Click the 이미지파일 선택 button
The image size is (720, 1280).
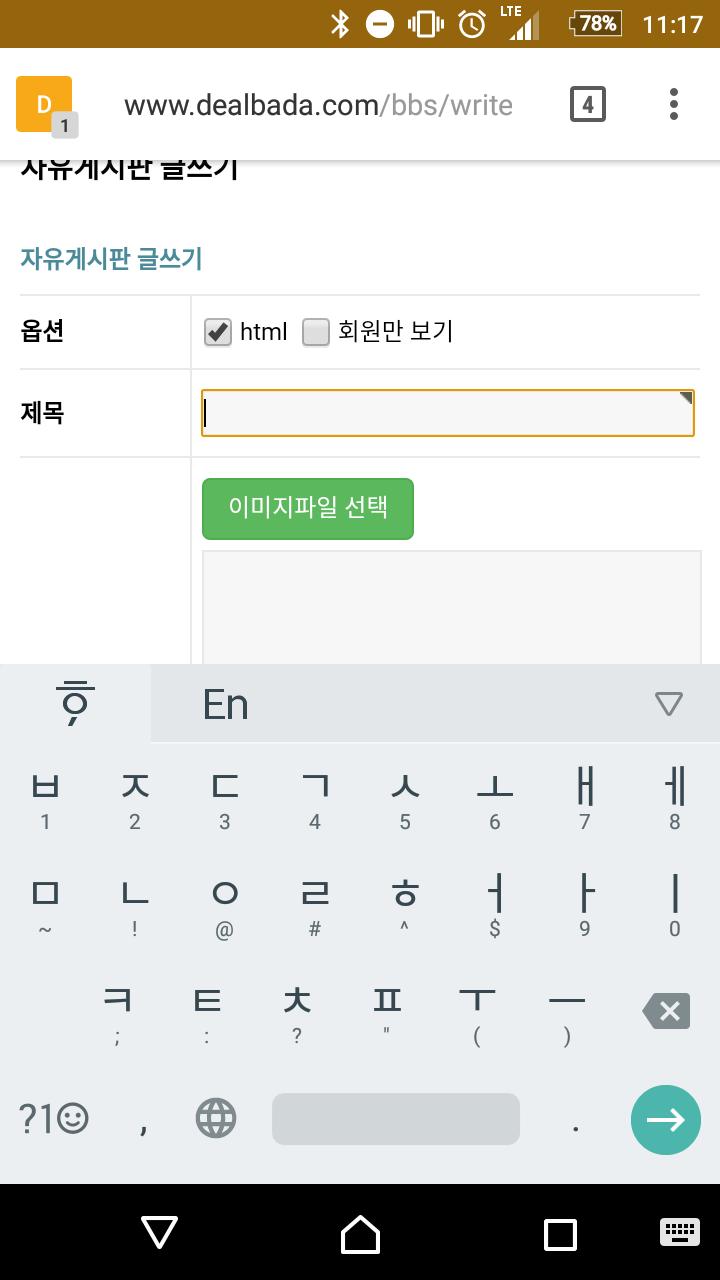click(x=308, y=508)
